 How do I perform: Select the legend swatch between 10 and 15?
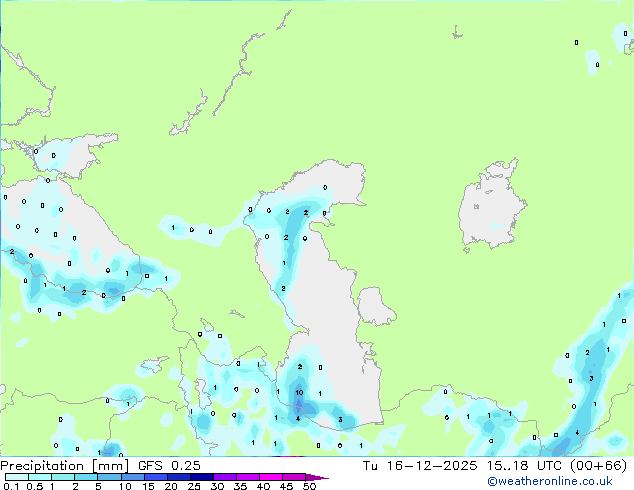133,477
